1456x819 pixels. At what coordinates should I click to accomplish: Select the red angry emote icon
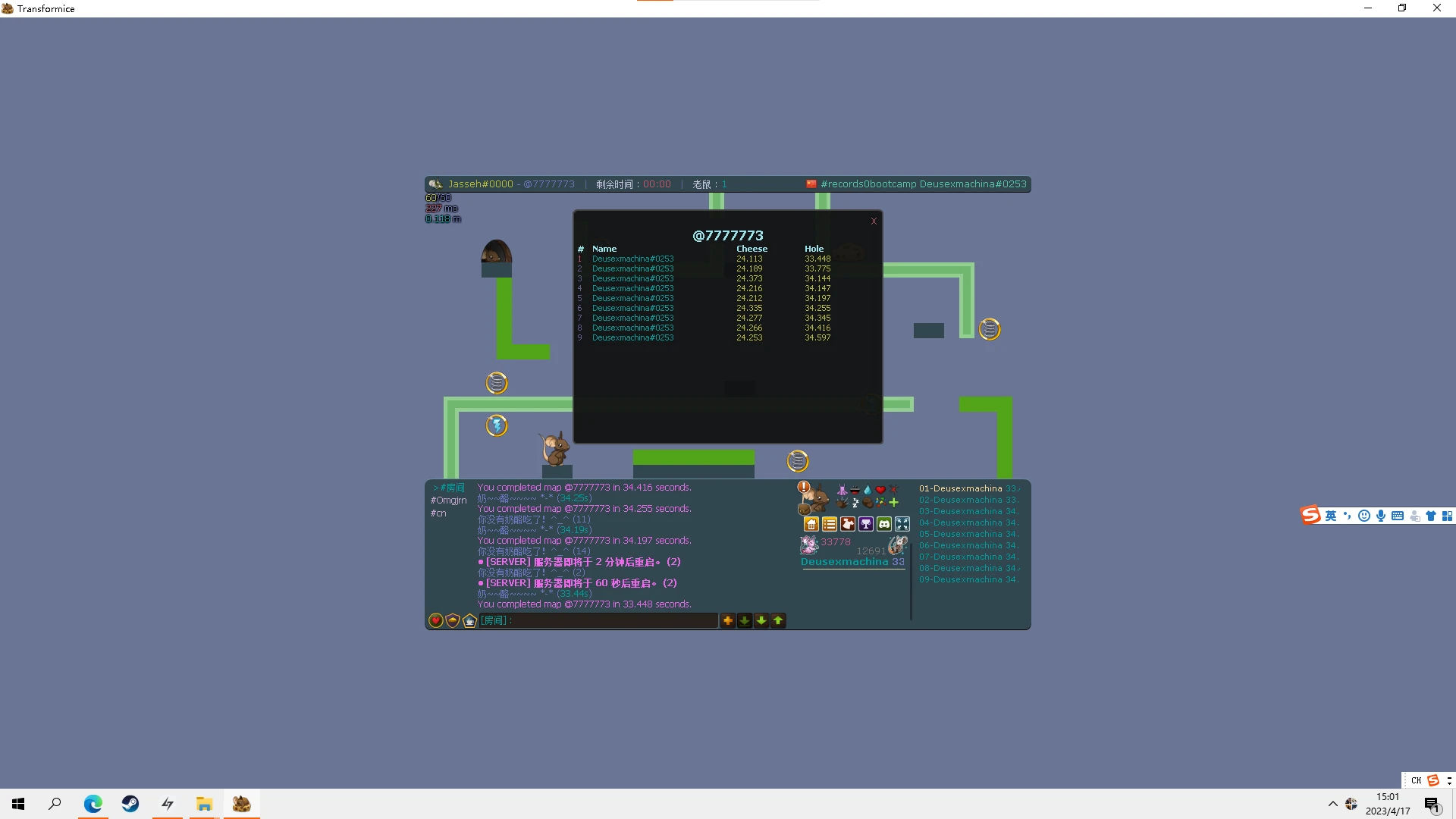(x=893, y=490)
